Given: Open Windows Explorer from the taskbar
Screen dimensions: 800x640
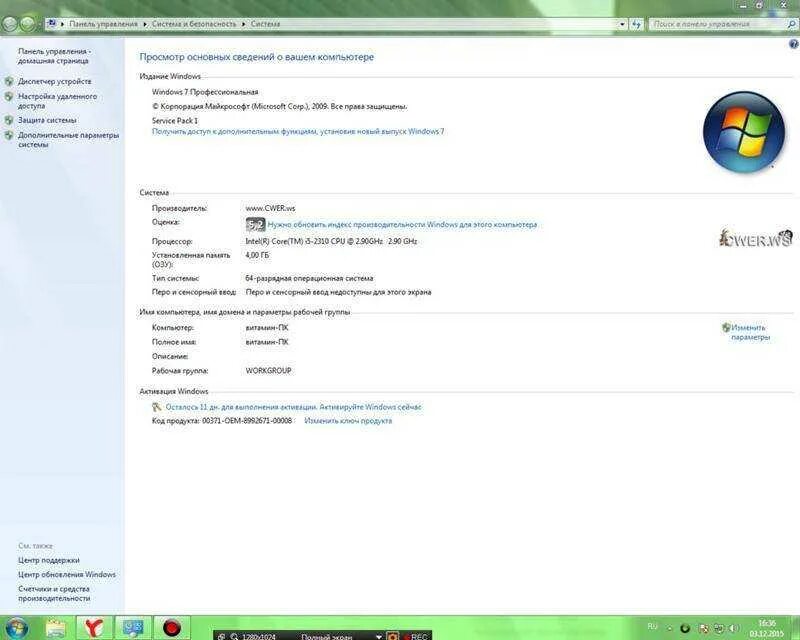Looking at the screenshot, I should pyautogui.click(x=56, y=628).
